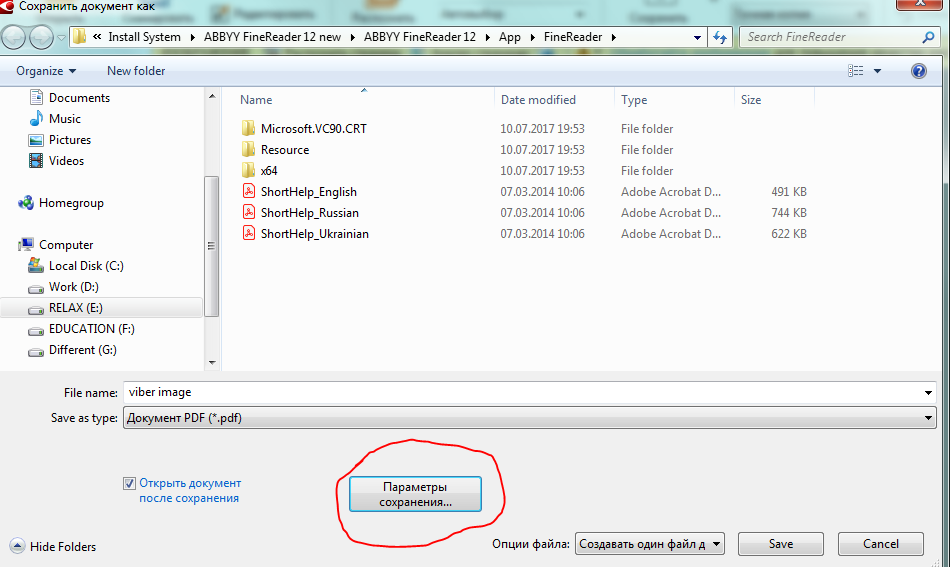The width and height of the screenshot is (950, 567).
Task: Click the Back navigation arrow
Action: click(x=15, y=37)
